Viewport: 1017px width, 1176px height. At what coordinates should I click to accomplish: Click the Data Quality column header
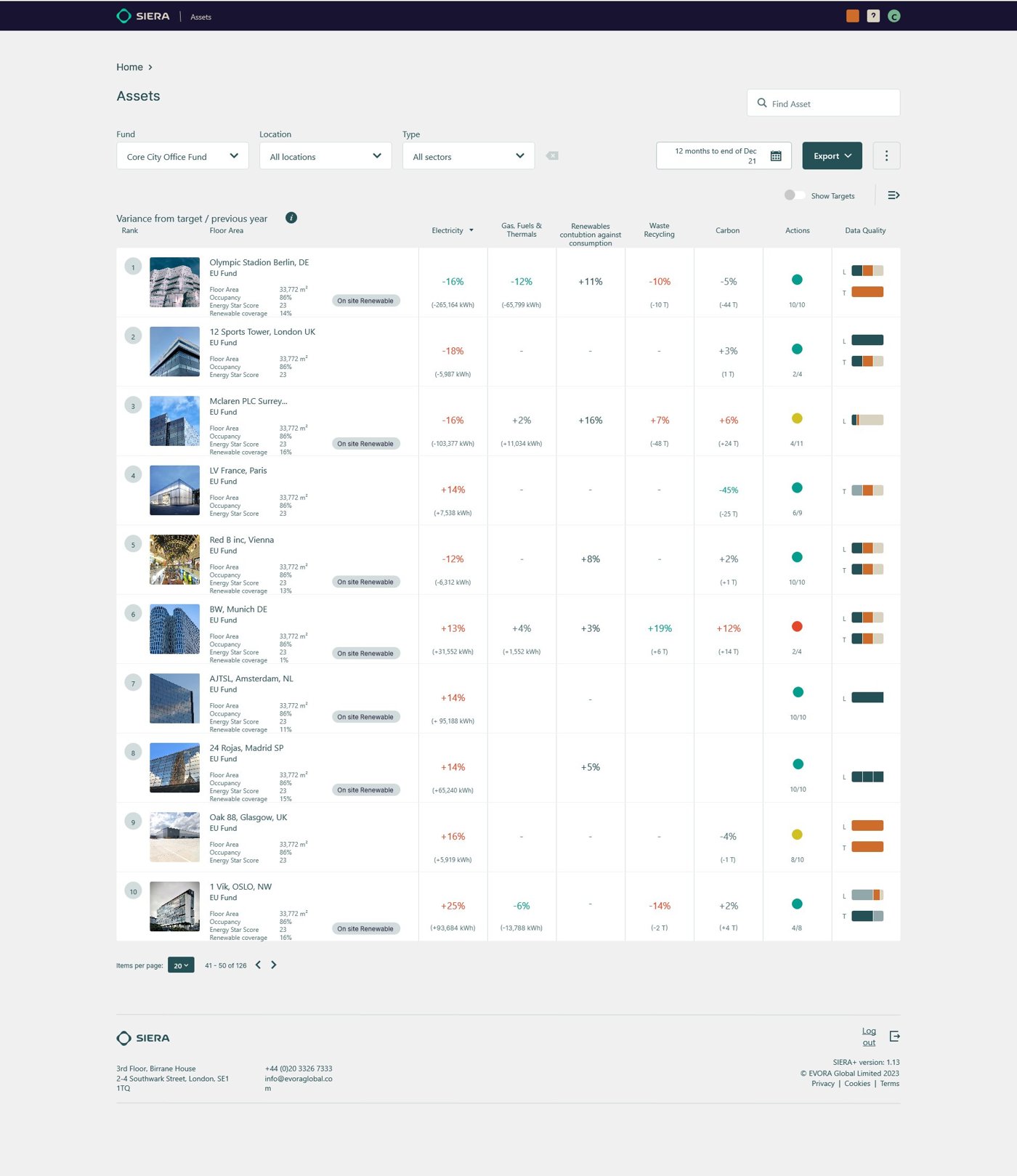coord(865,231)
